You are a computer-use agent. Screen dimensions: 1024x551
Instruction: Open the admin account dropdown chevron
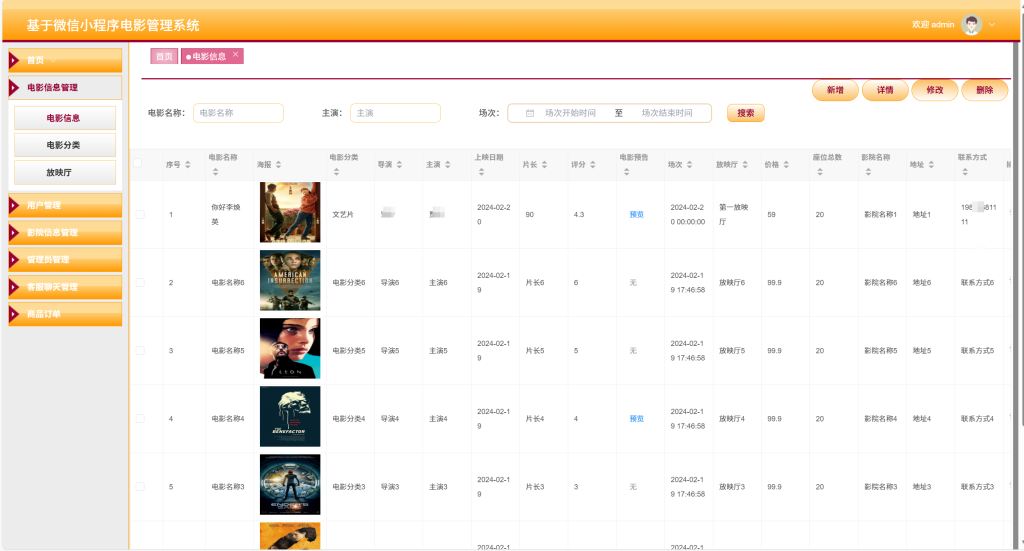click(992, 25)
